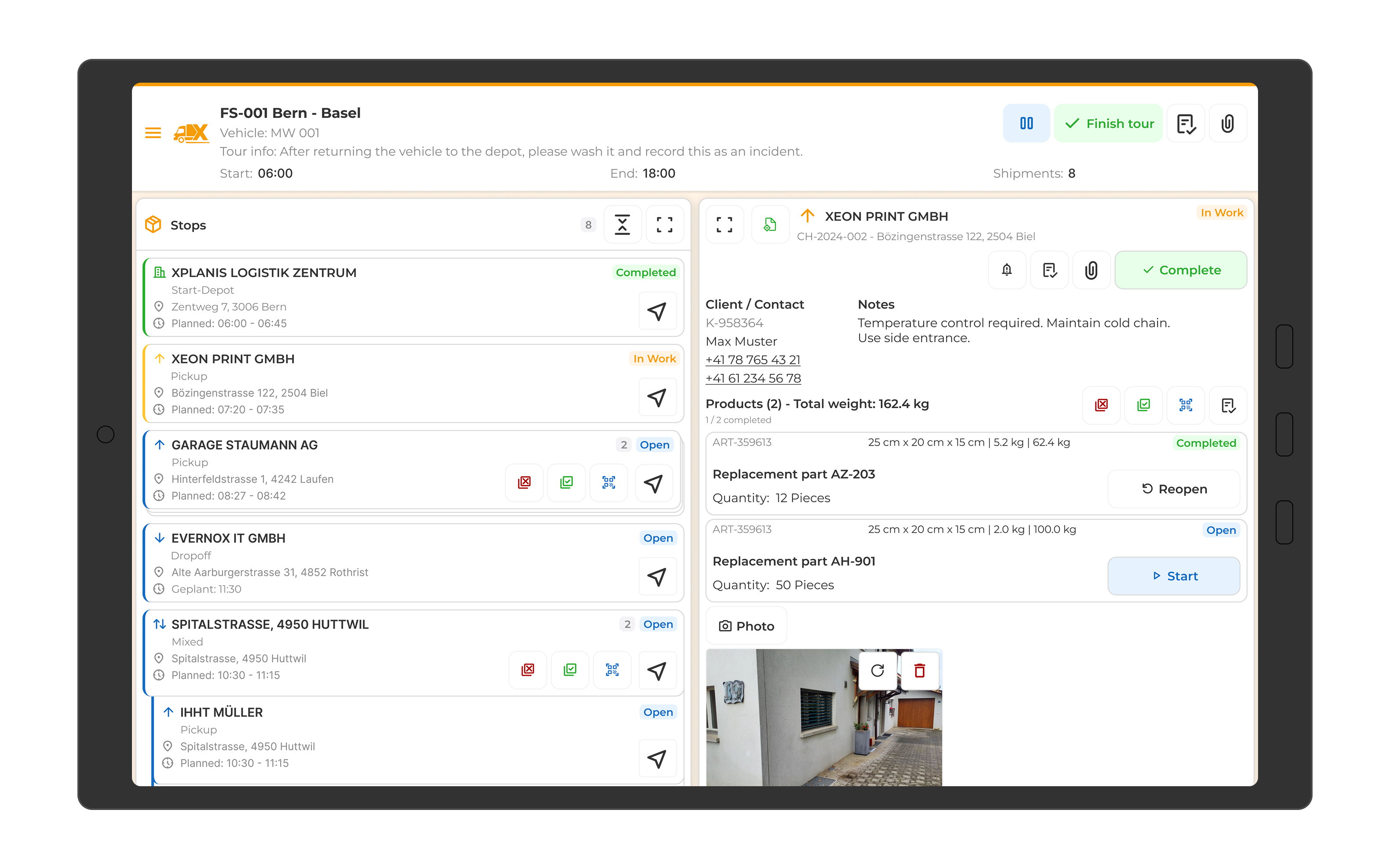
Task: Open tour notes checklist icon in header
Action: (x=1185, y=124)
